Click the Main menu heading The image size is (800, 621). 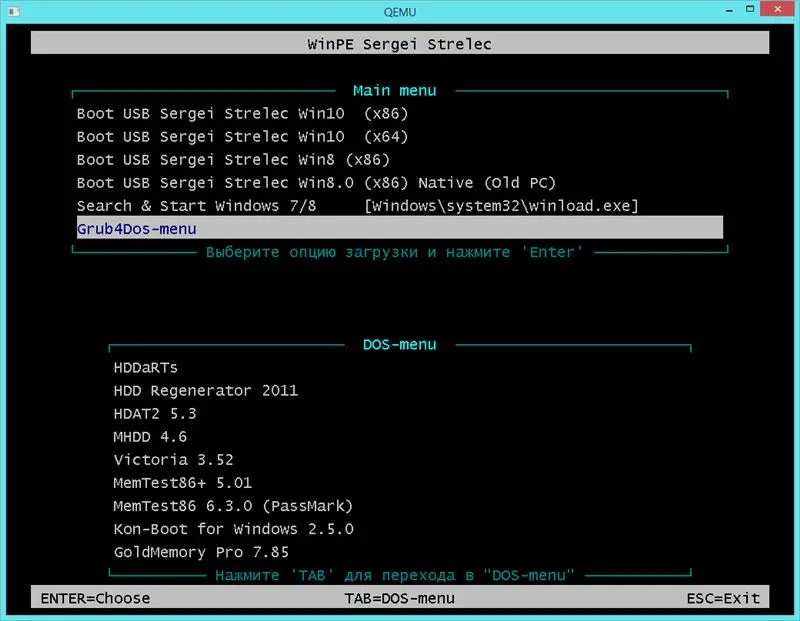[x=394, y=91]
